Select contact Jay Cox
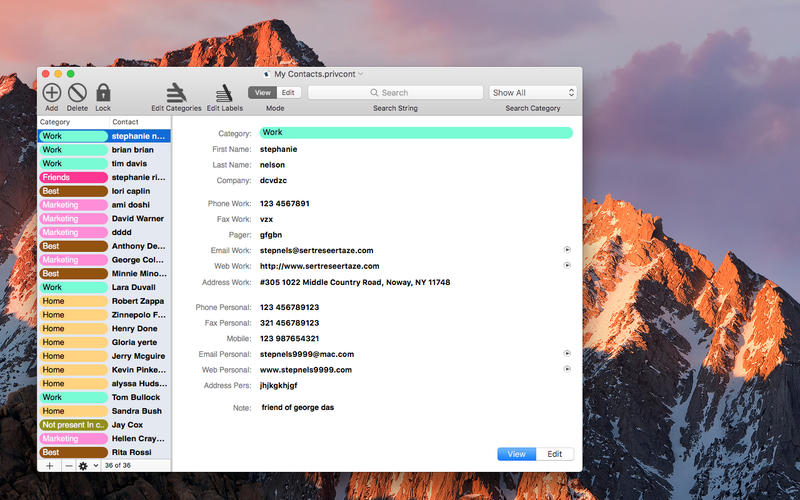The width and height of the screenshot is (800, 500). pyautogui.click(x=127, y=424)
